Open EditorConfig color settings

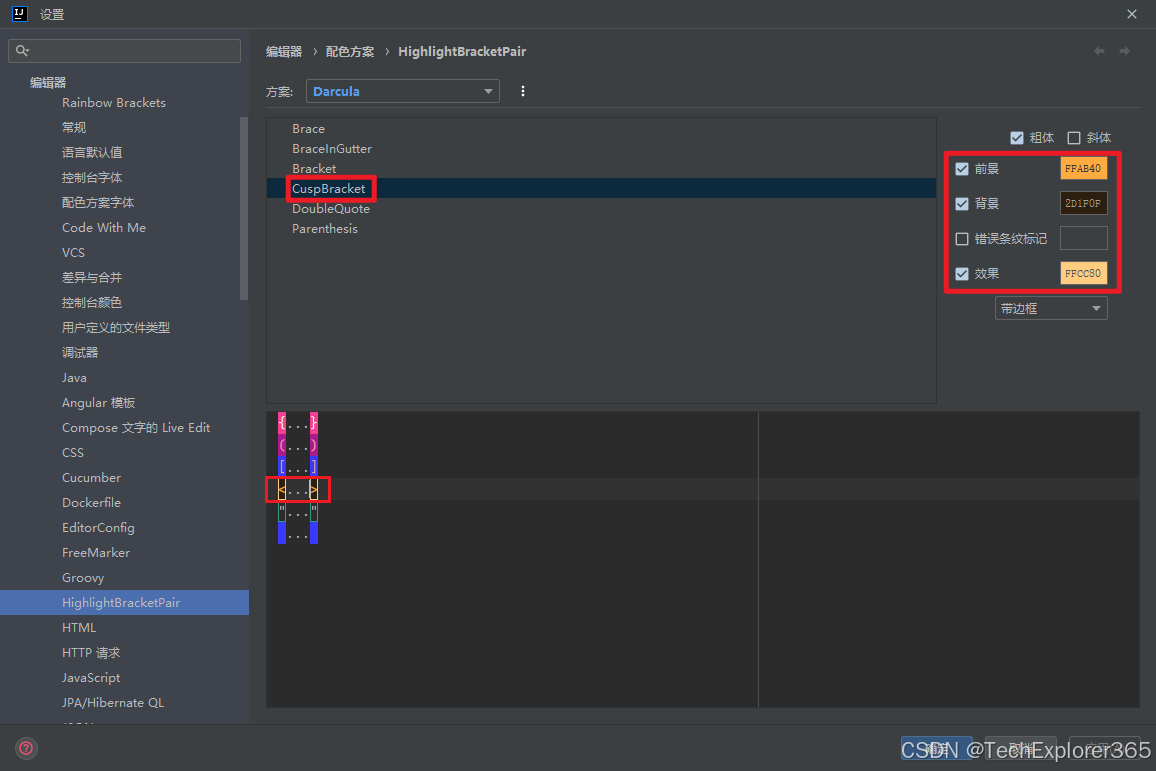click(x=98, y=528)
